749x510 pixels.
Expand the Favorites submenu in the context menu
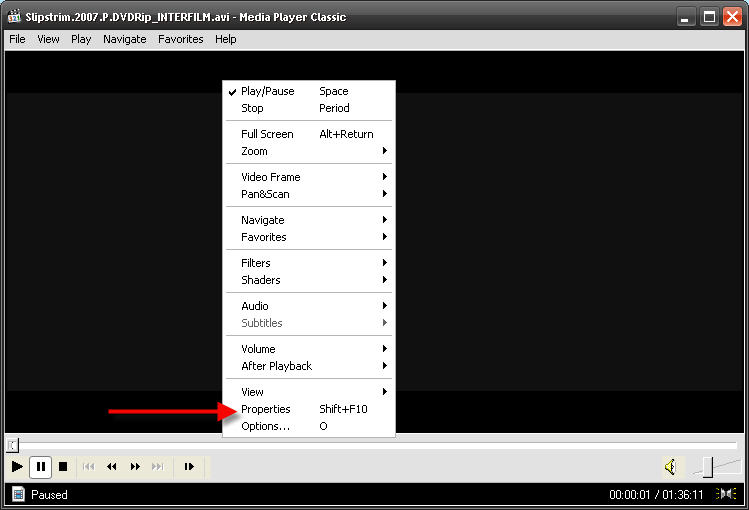point(309,237)
